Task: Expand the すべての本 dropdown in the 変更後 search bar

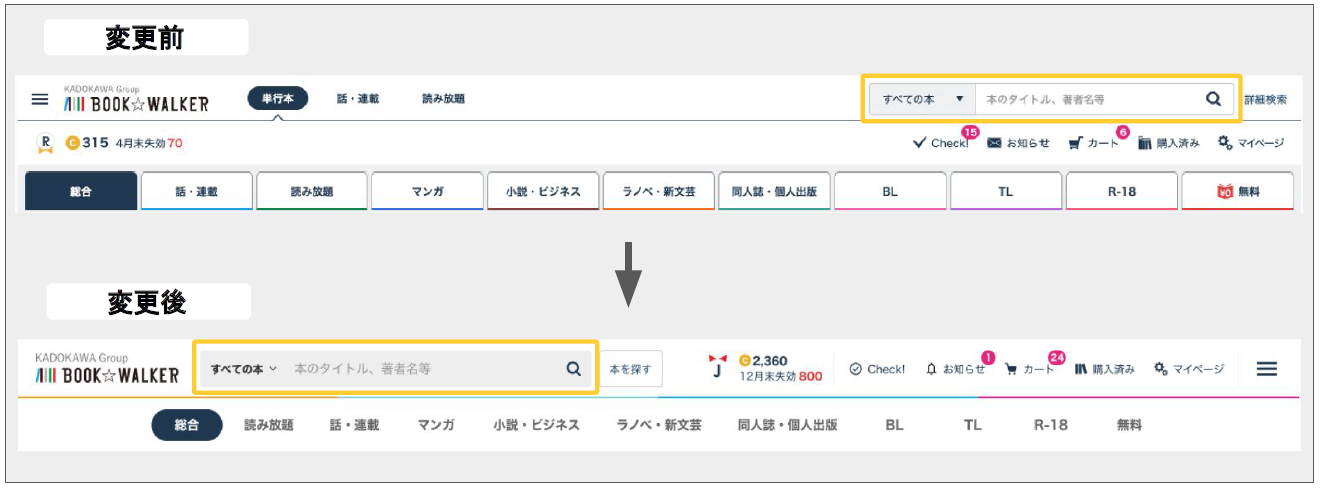Action: coord(244,369)
